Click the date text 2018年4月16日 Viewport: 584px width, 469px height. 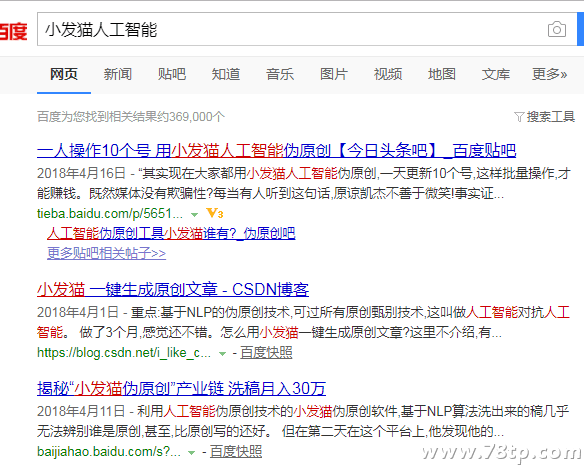coord(81,173)
